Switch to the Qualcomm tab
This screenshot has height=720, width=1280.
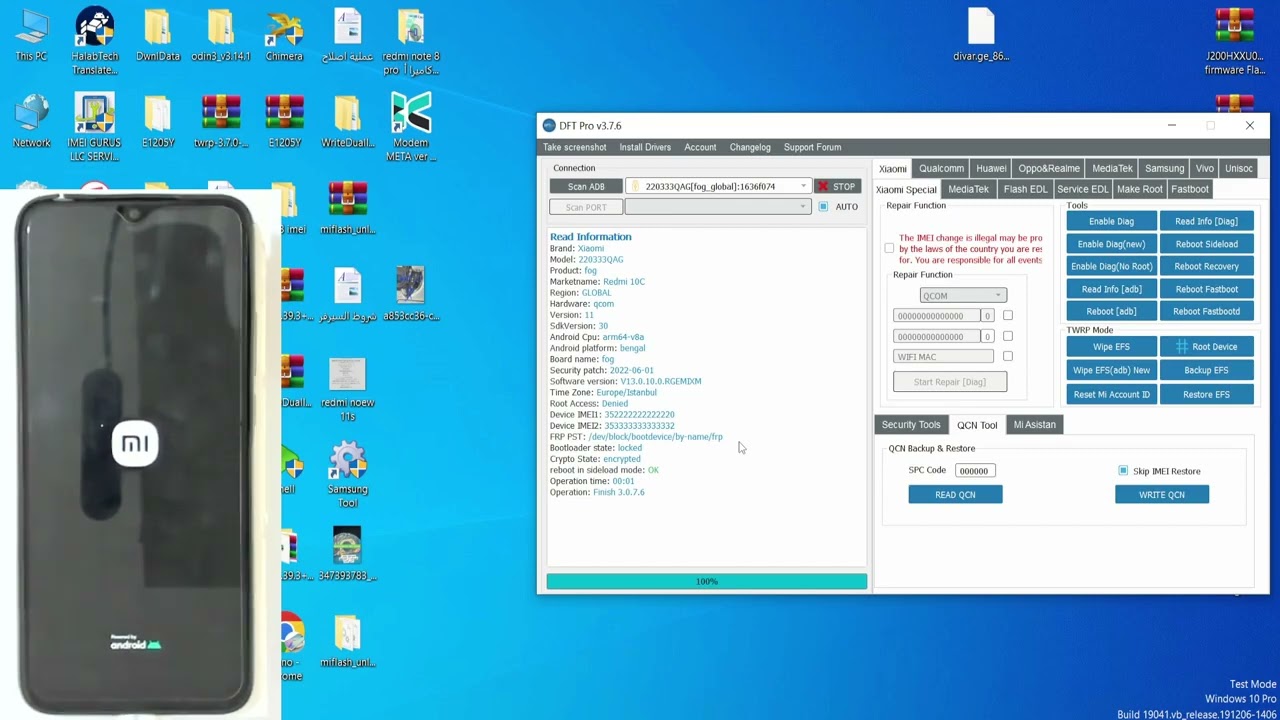(941, 168)
